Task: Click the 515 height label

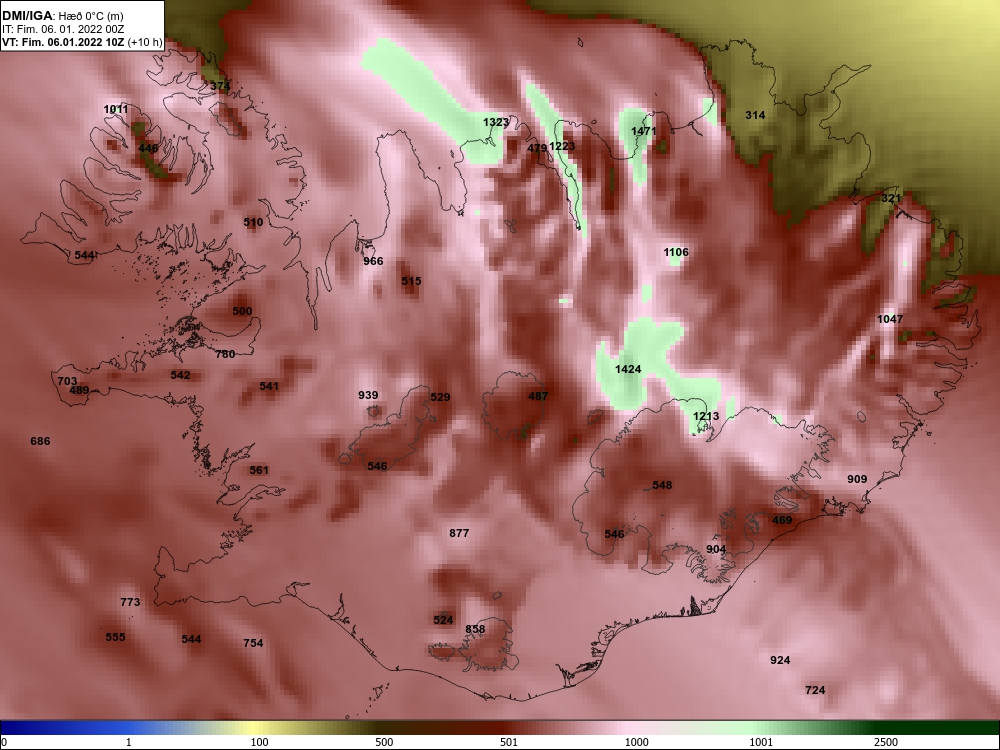Action: tap(411, 281)
